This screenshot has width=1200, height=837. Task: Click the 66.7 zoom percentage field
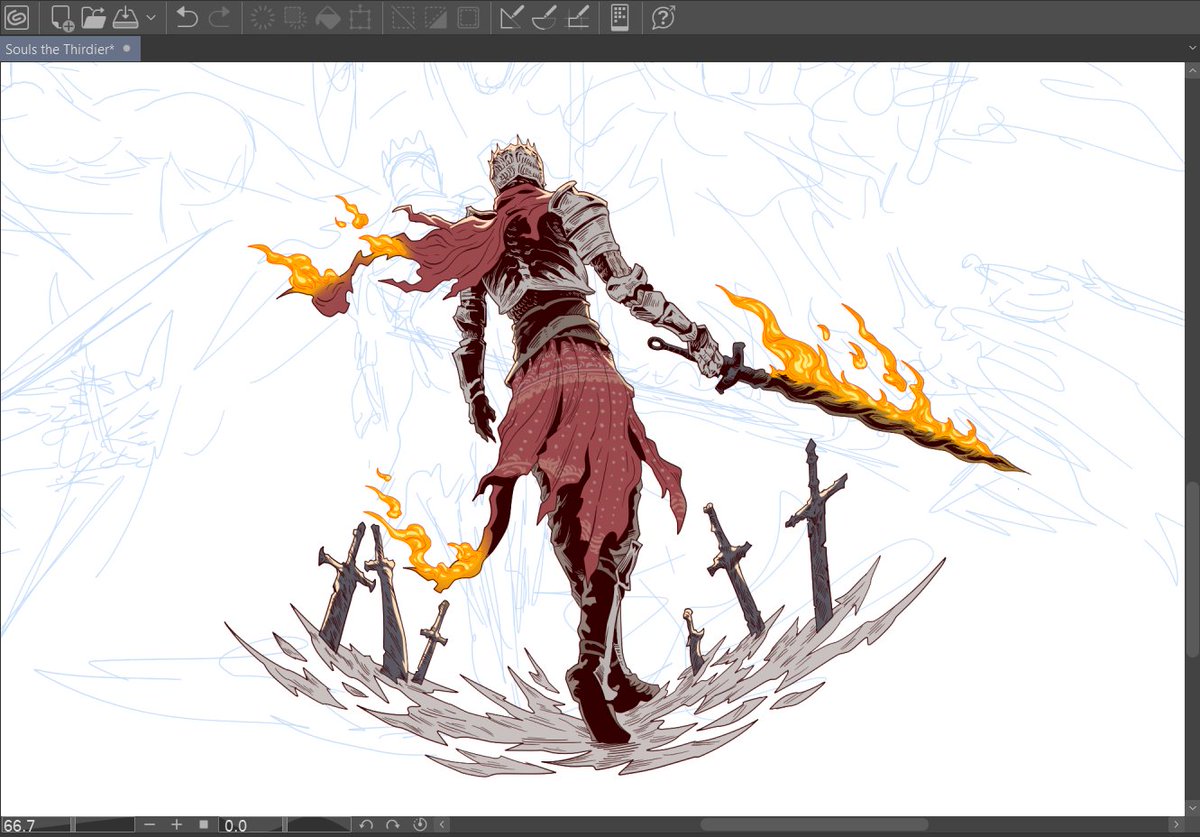[36, 825]
